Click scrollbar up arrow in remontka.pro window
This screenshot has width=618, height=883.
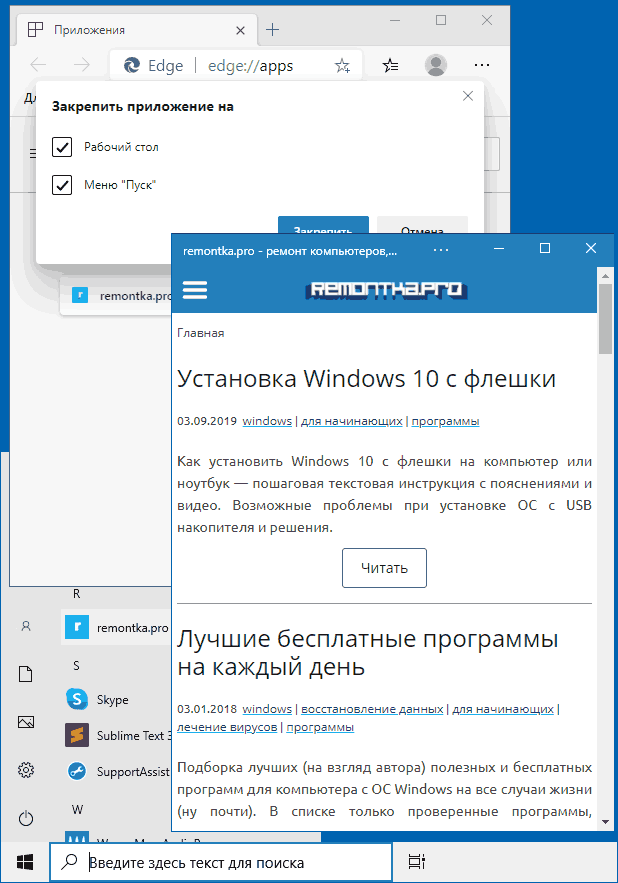pyautogui.click(x=606, y=276)
